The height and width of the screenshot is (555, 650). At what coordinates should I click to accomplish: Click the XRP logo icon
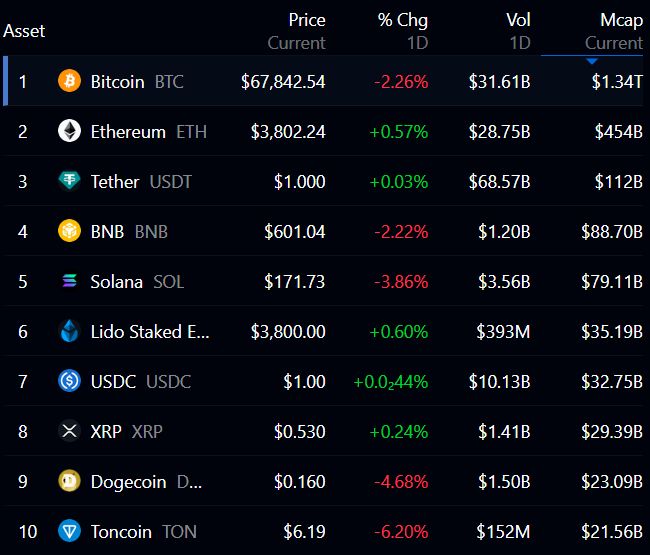click(69, 431)
